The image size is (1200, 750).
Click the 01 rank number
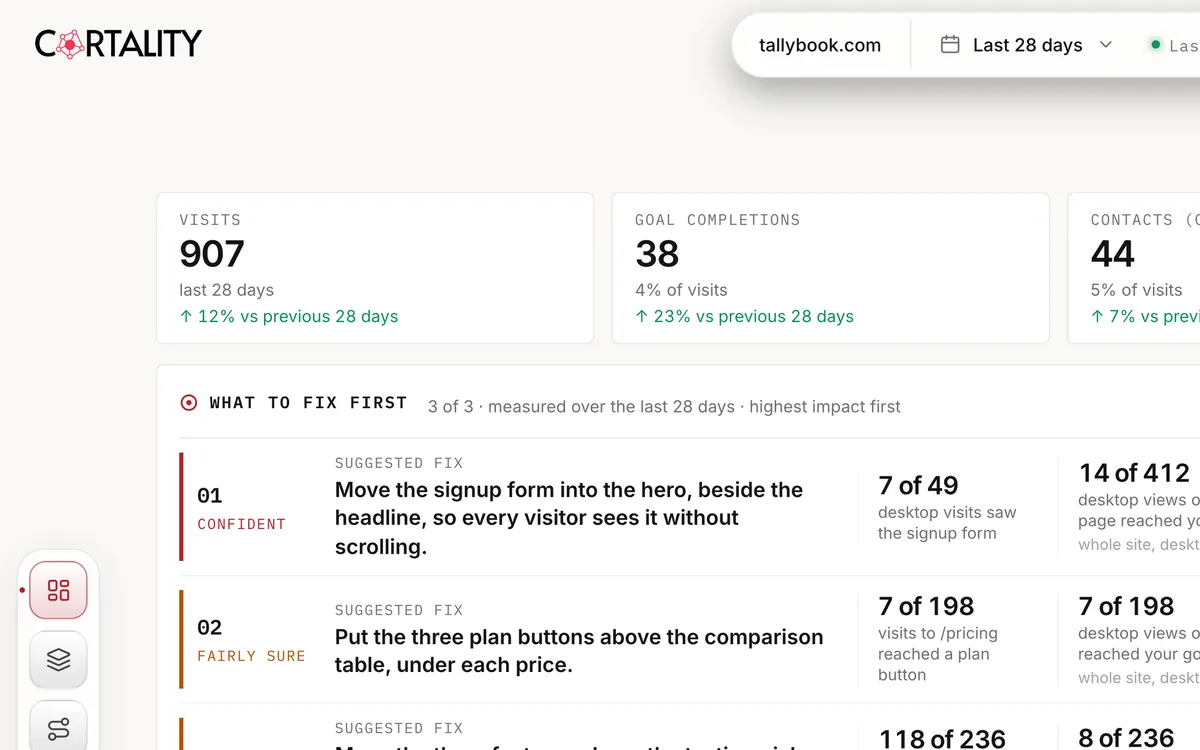pos(209,495)
